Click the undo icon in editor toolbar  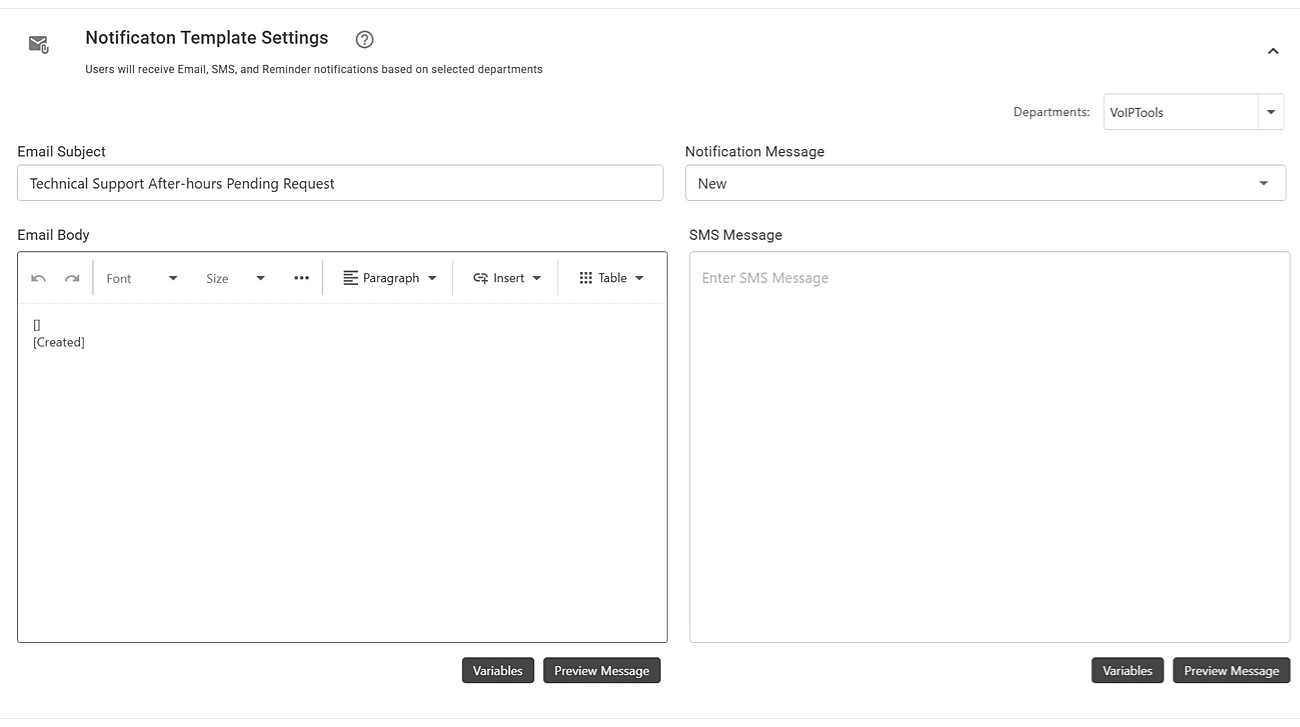(38, 278)
